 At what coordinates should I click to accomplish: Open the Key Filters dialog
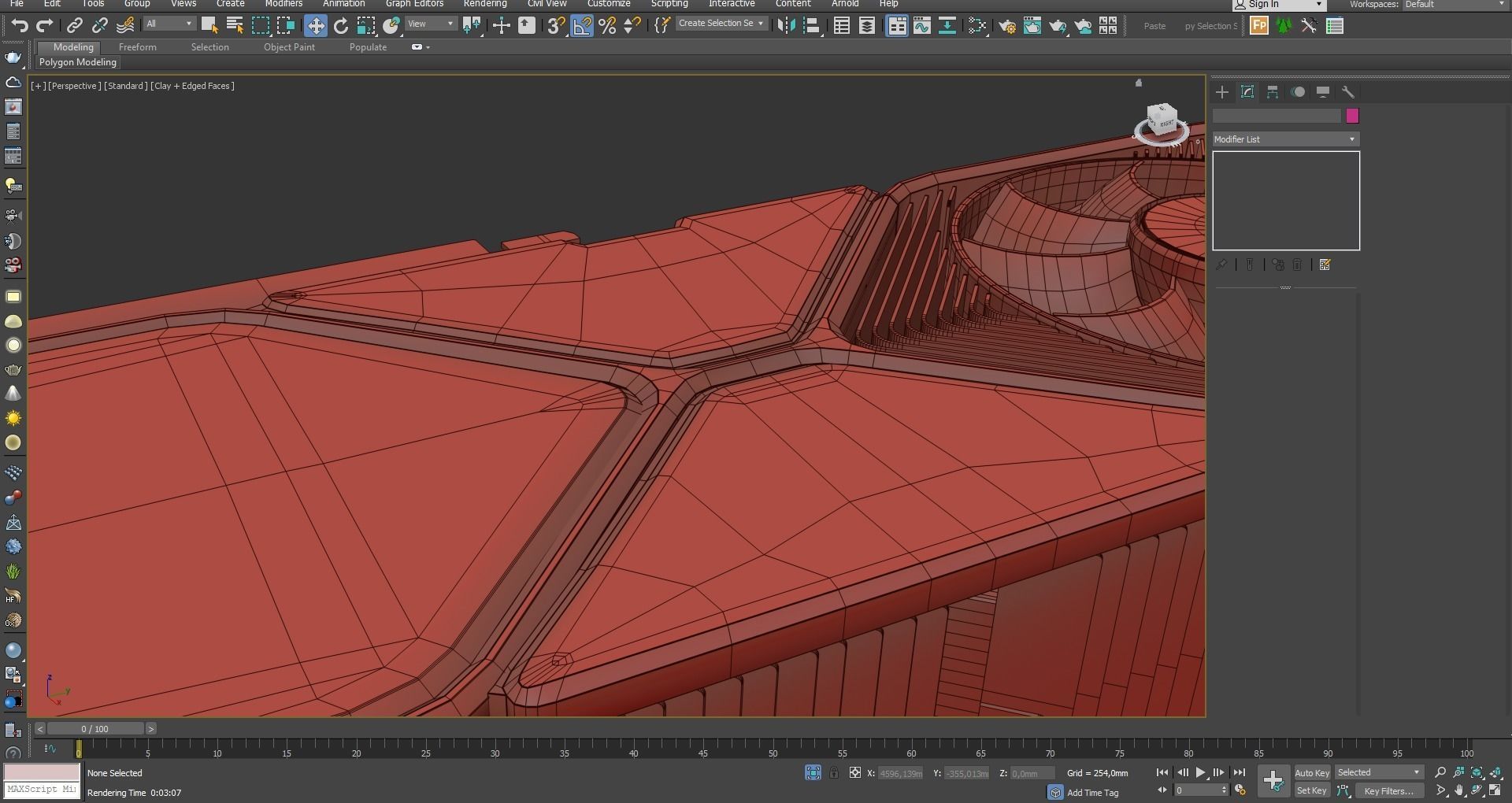[x=1389, y=791]
